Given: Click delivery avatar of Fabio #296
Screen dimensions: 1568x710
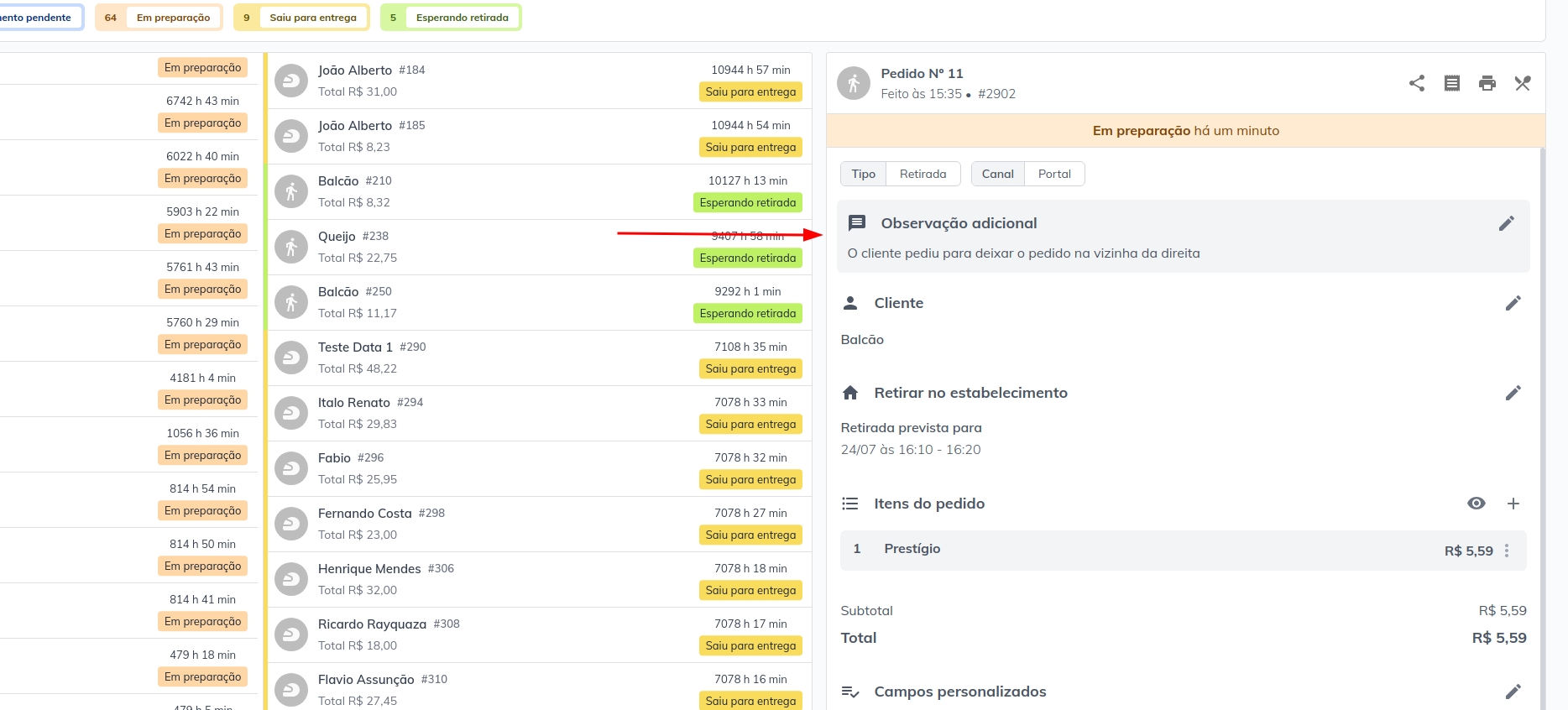Looking at the screenshot, I should (x=291, y=468).
